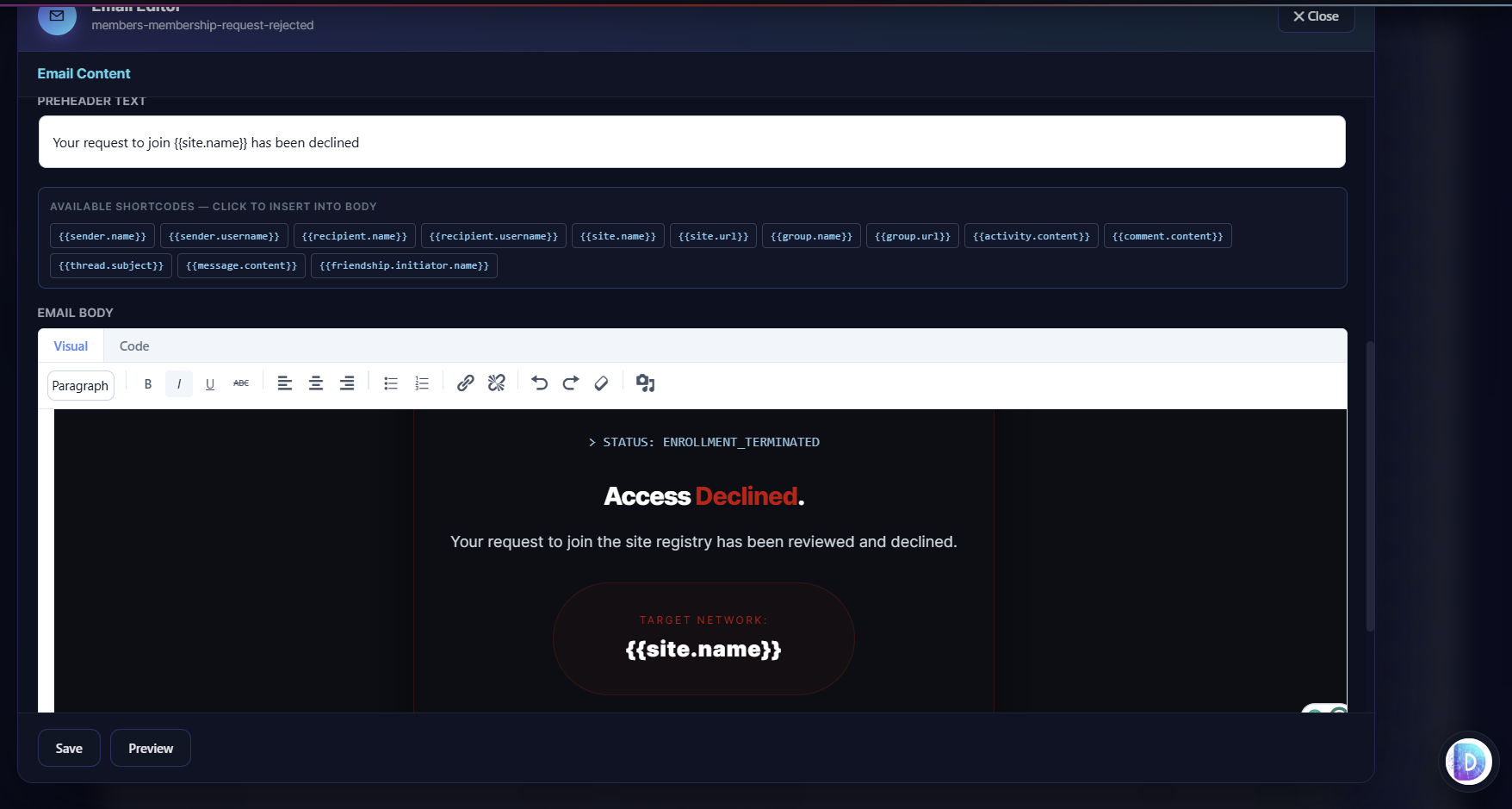Save the email template
Screen dimensions: 1512x809
[69, 749]
